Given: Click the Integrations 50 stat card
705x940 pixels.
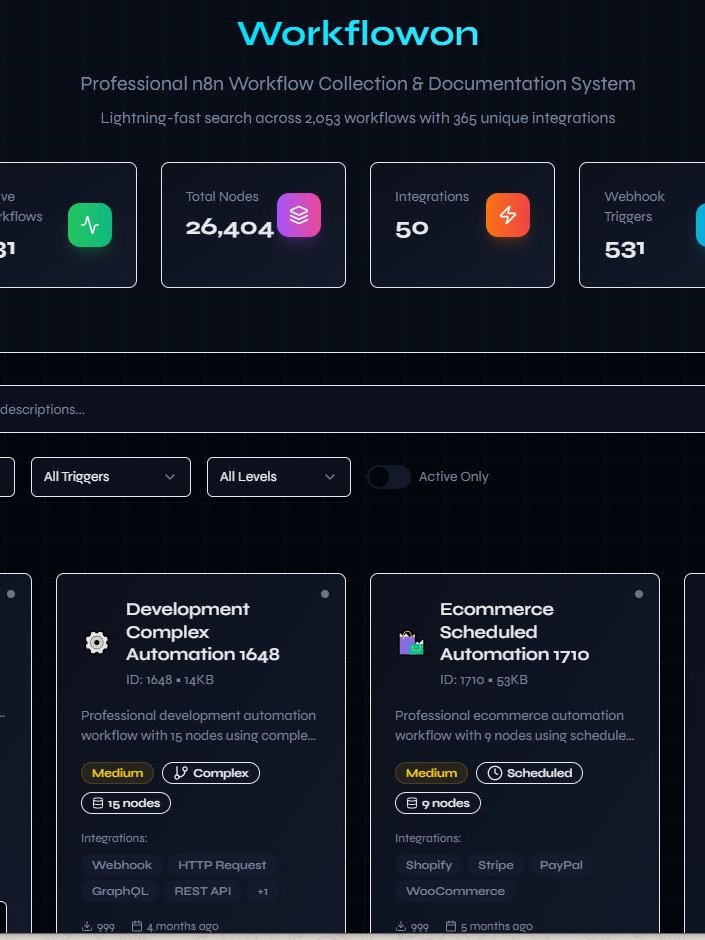Looking at the screenshot, I should click(462, 225).
